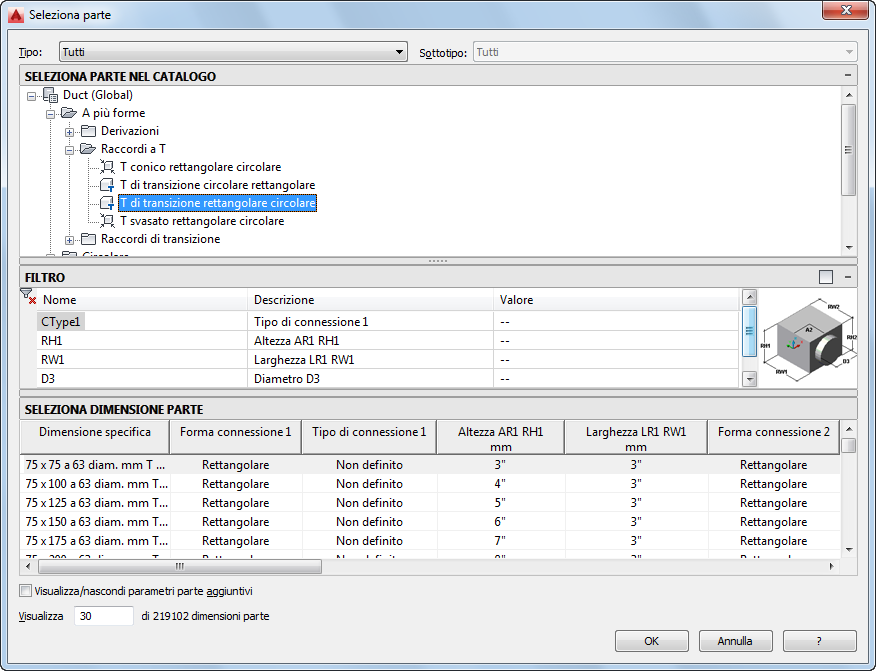Viewport: 876px width, 671px height.
Task: Select T di transizione circolare rettangolare
Action: coord(217,185)
